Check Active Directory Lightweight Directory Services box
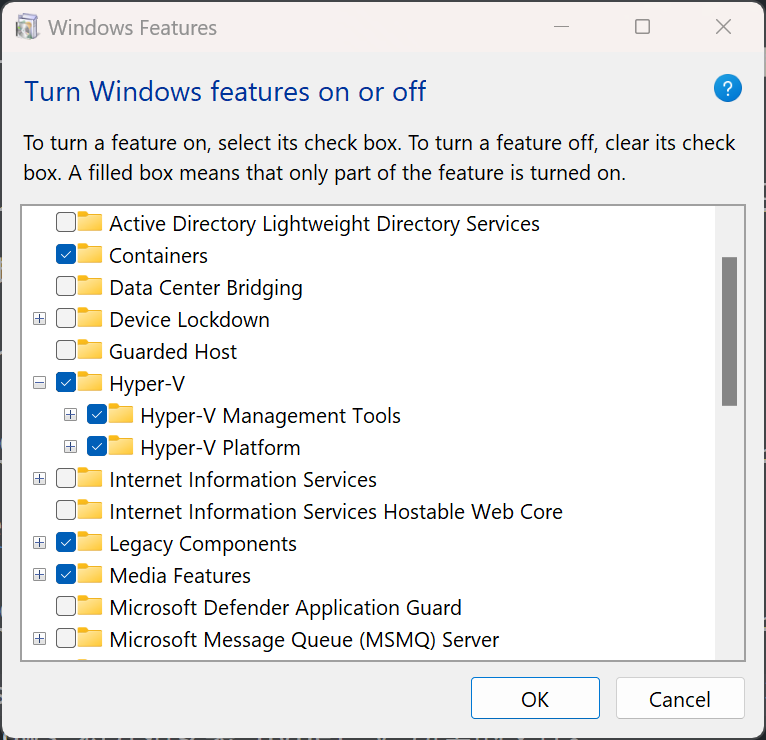766x740 pixels. click(x=66, y=223)
